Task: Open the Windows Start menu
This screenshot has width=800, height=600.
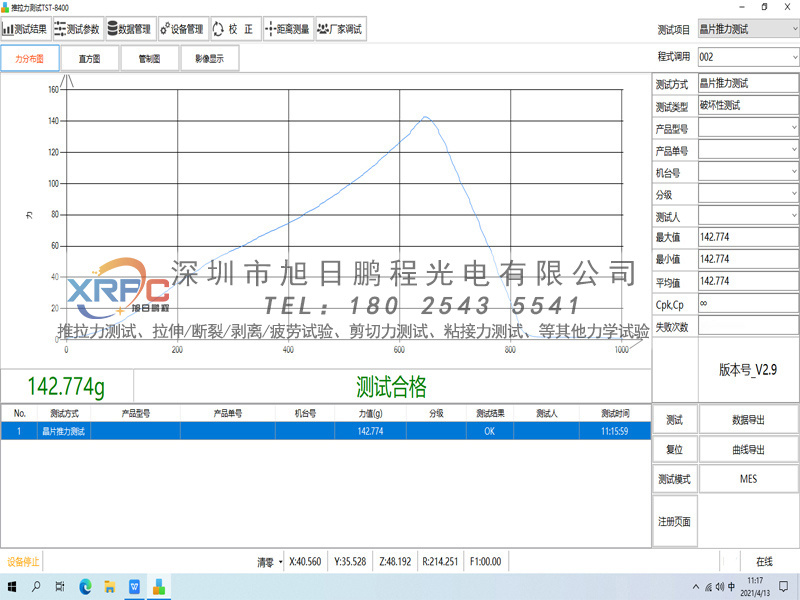Action: click(11, 587)
